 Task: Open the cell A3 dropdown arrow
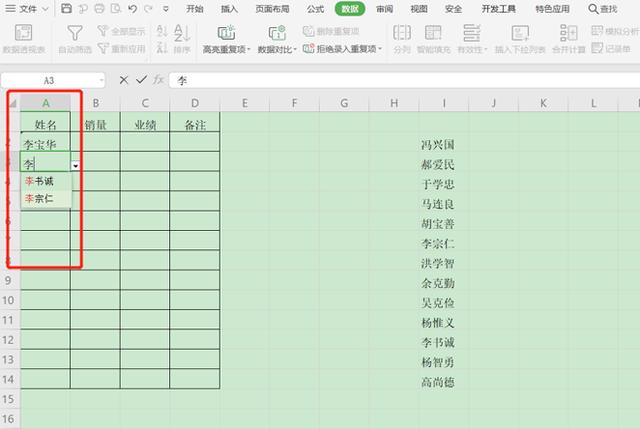point(76,166)
